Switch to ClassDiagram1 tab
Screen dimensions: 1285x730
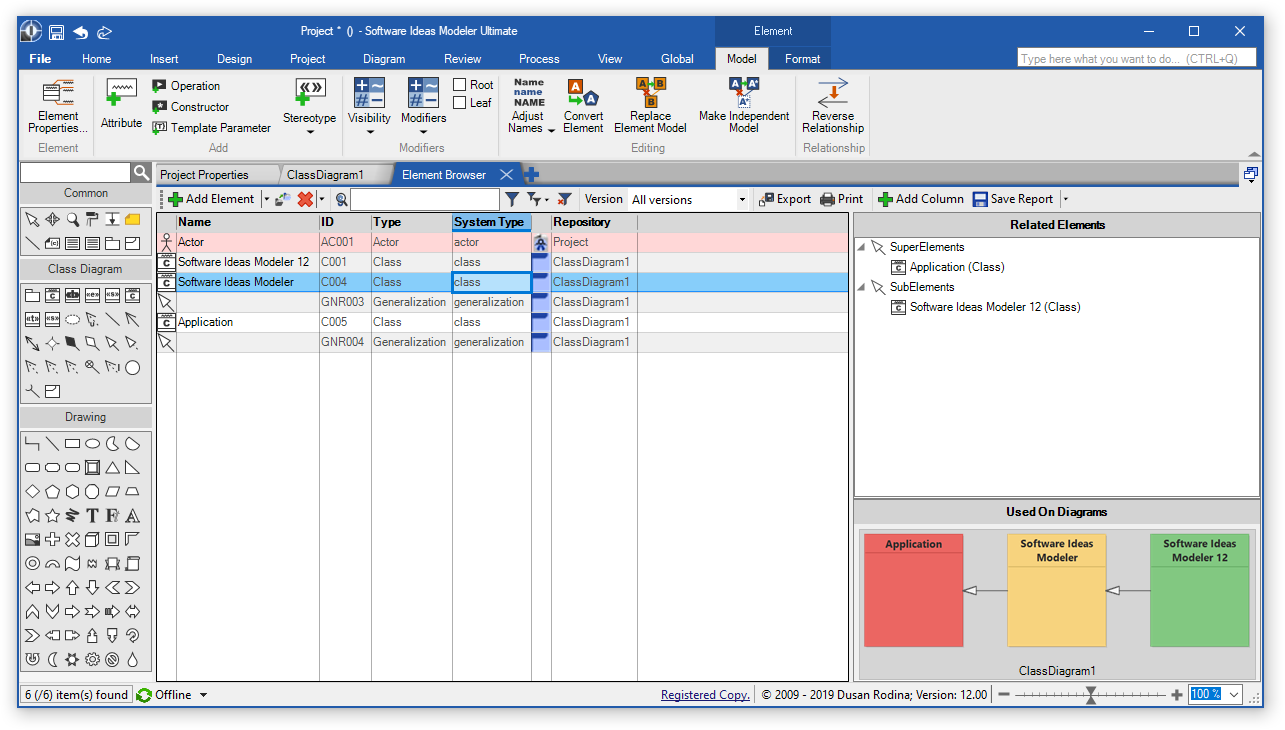pyautogui.click(x=325, y=175)
